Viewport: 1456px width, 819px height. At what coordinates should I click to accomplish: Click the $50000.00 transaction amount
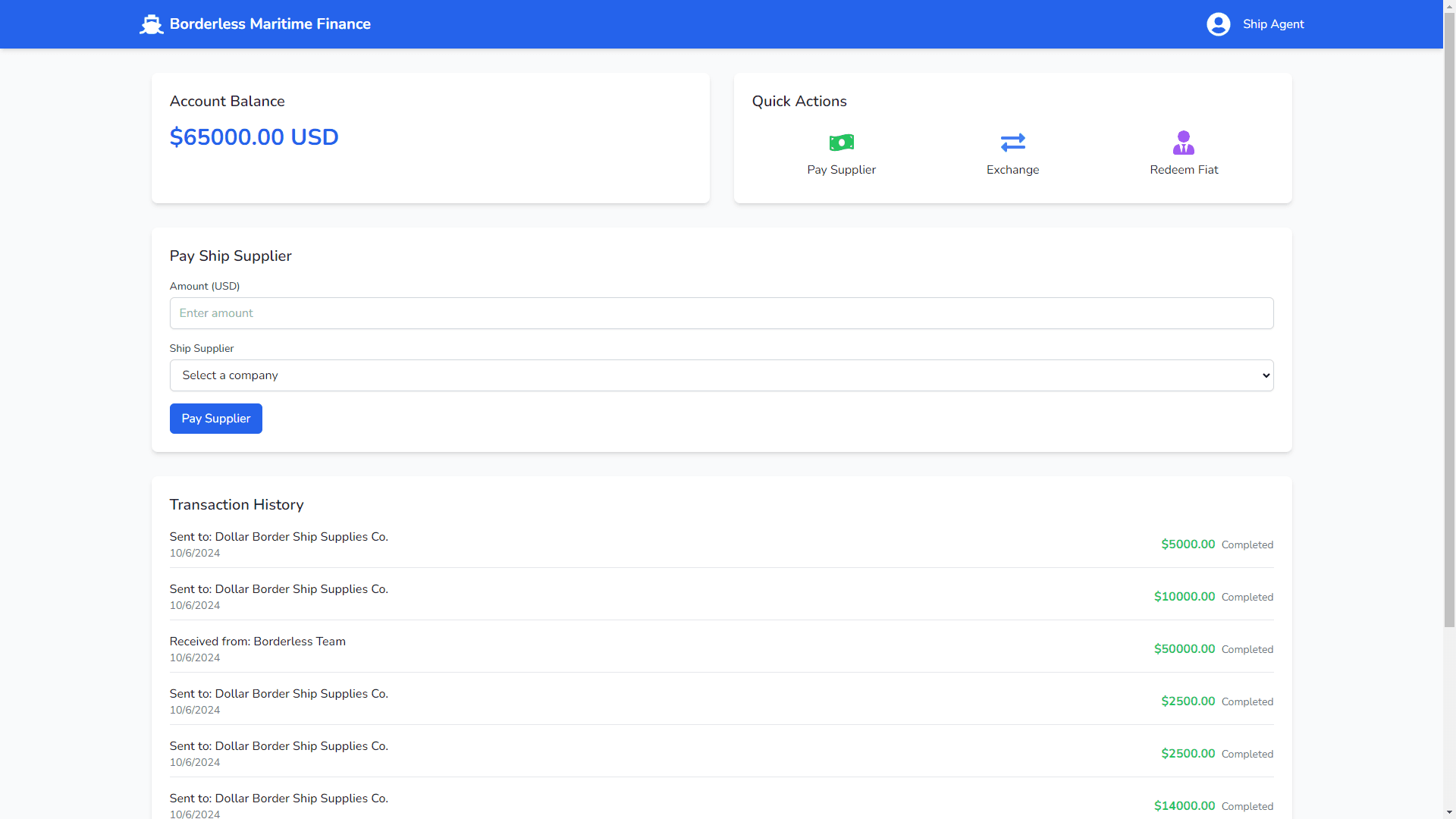1185,649
